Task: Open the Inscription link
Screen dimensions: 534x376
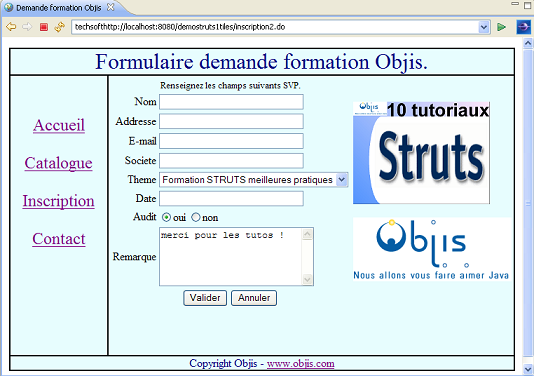Action: 58,201
